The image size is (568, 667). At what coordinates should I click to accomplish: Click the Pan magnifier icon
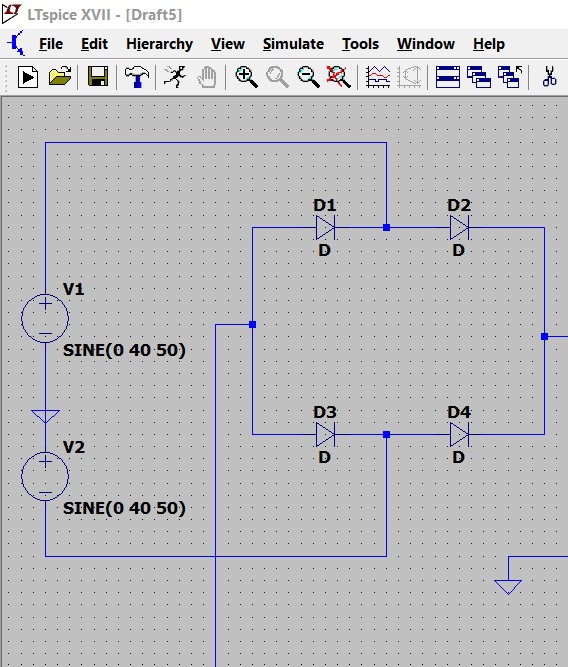pyautogui.click(x=277, y=77)
